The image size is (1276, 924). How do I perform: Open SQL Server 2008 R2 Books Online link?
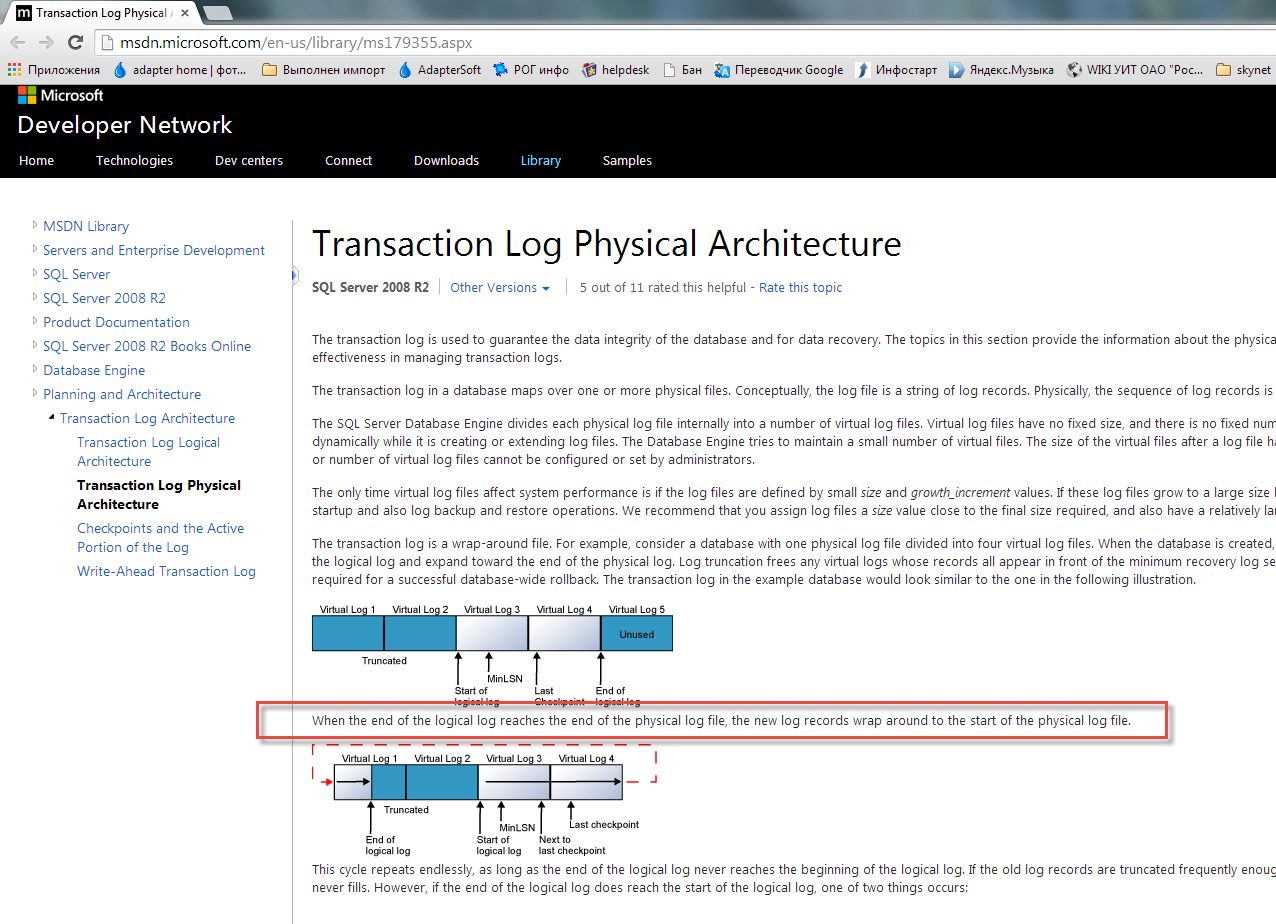point(147,346)
